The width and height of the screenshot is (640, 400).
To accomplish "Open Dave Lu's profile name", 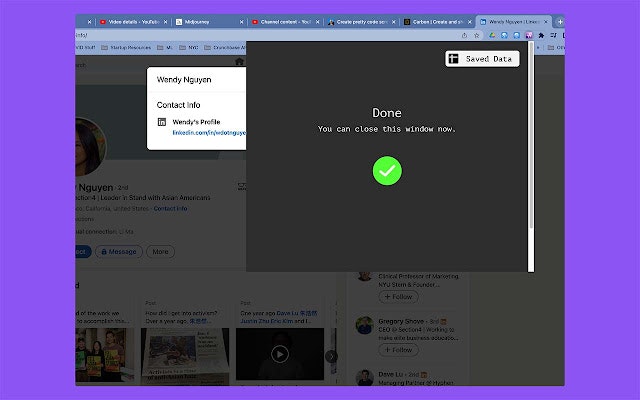I will coord(390,374).
